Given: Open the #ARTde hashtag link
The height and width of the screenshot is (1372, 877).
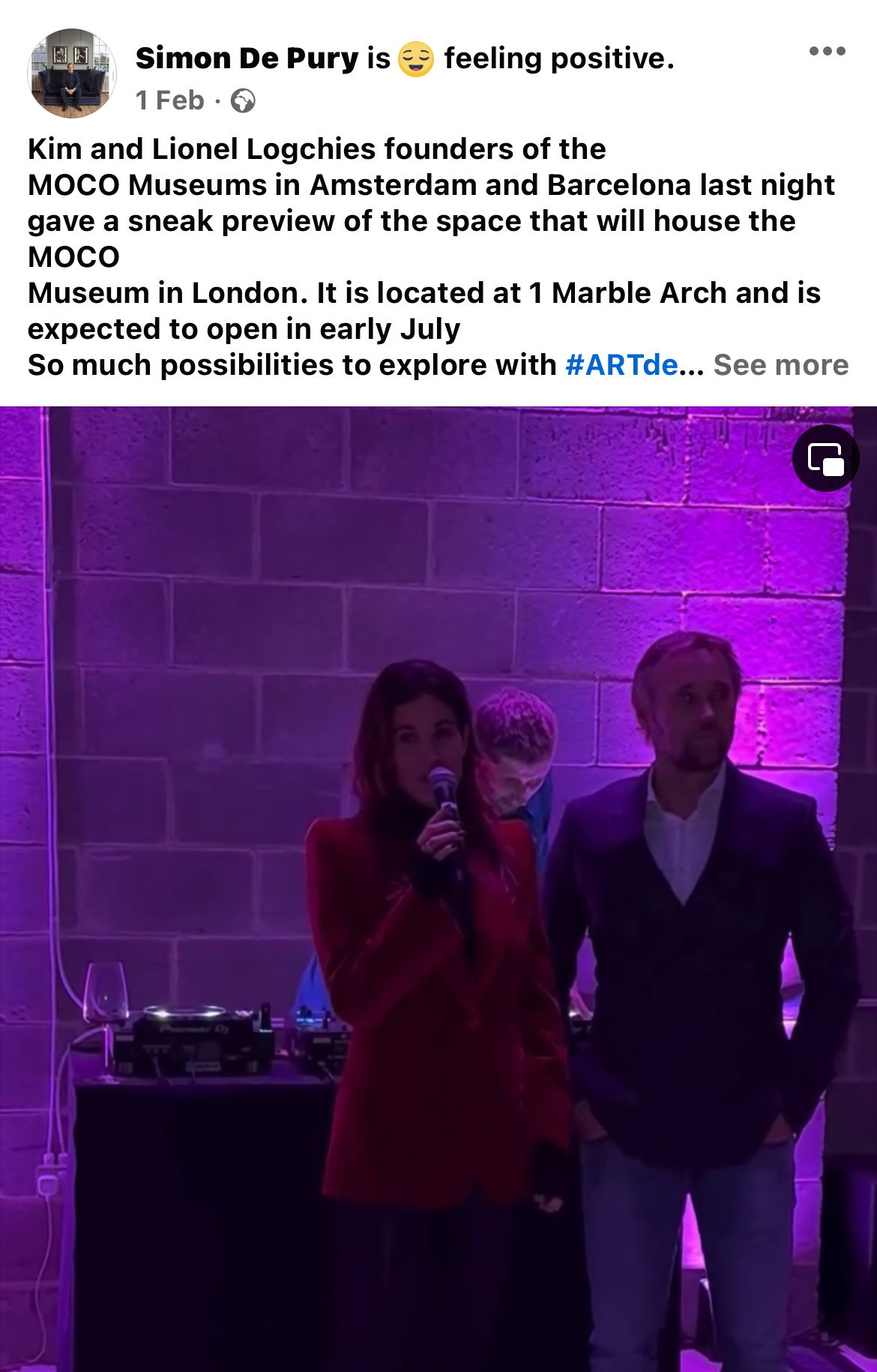Looking at the screenshot, I should click(x=621, y=365).
